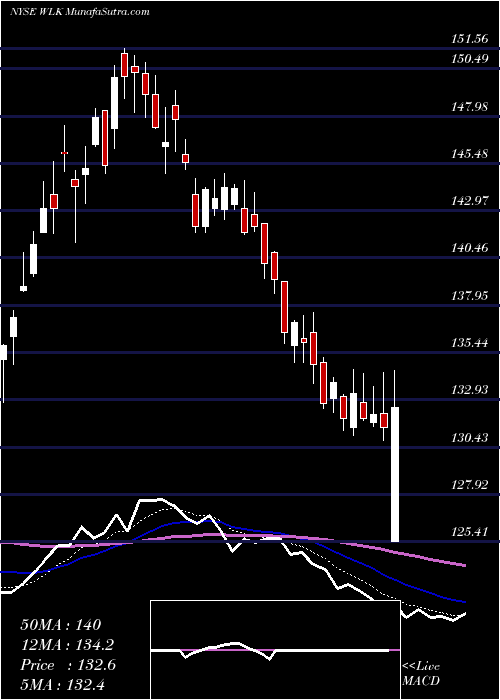Click the 127.92 price level label
This screenshot has width=500, height=700.
[x=468, y=485]
